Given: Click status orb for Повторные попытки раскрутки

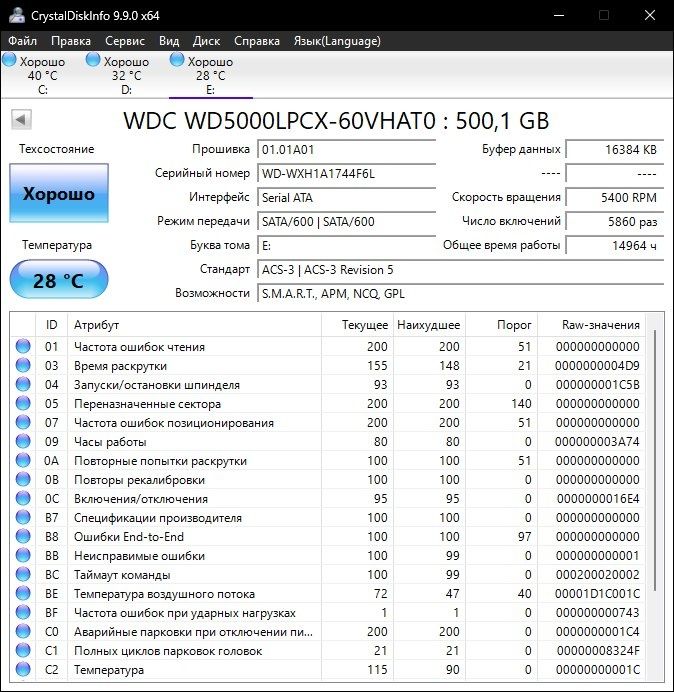Looking at the screenshot, I should (23, 460).
